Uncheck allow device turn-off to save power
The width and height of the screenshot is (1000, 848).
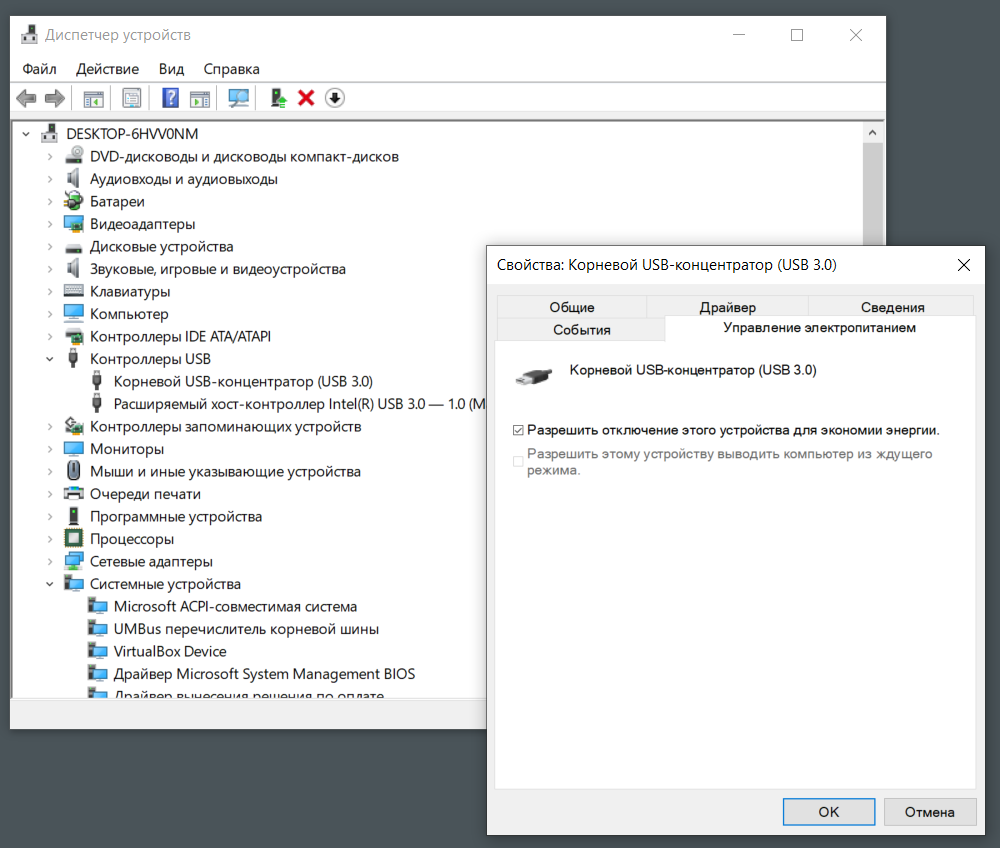click(518, 431)
